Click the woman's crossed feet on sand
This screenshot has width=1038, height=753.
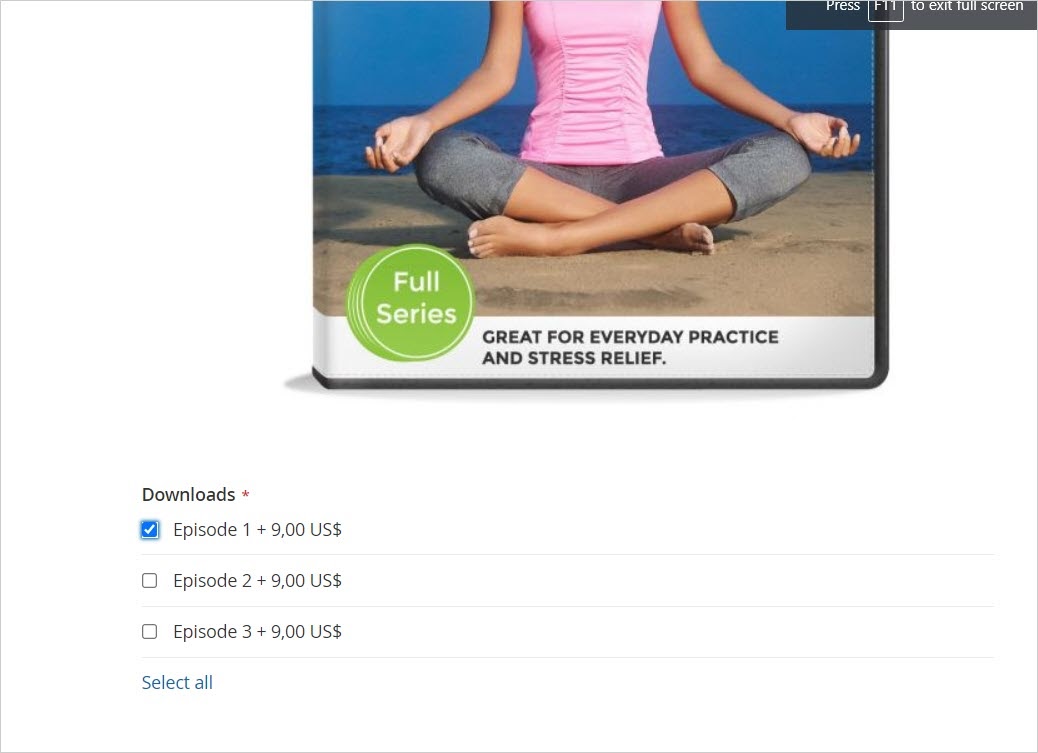(589, 238)
